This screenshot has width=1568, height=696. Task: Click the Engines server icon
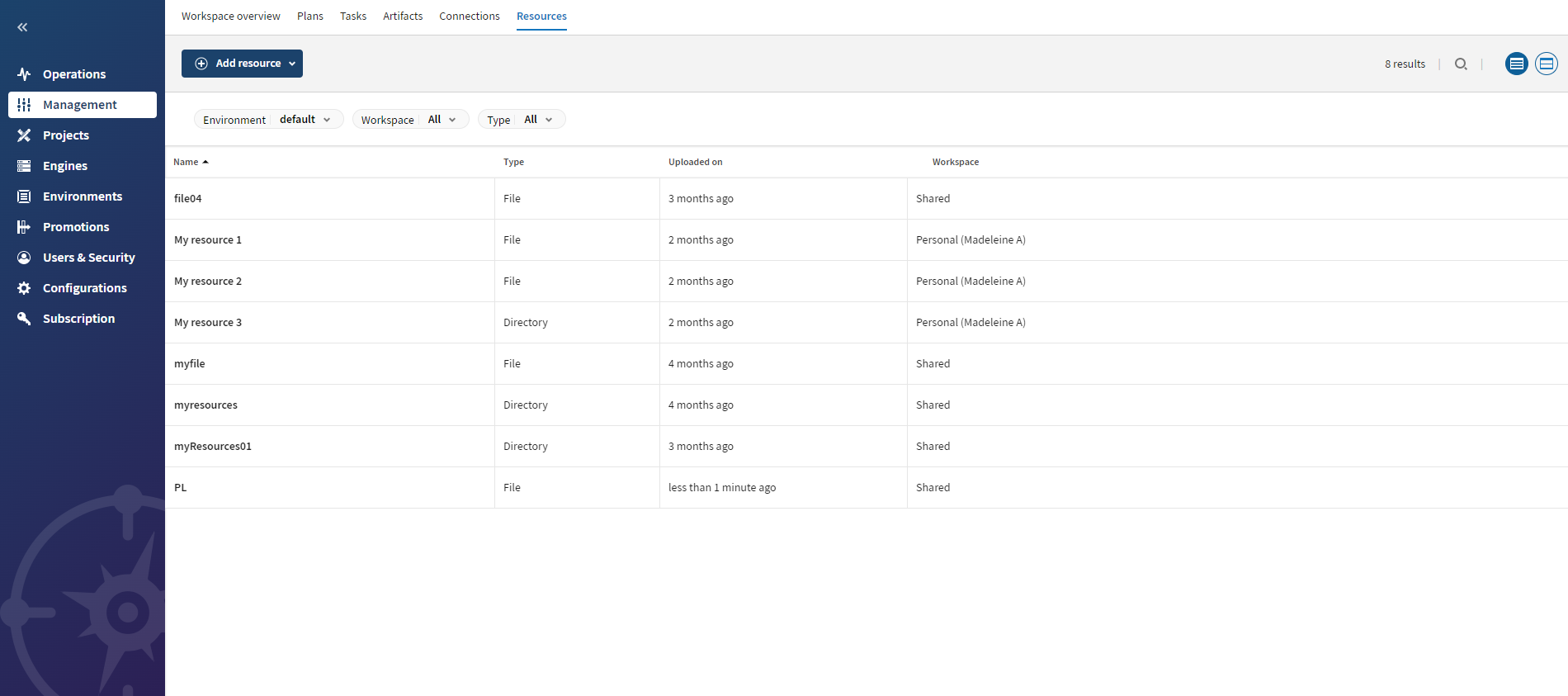[x=24, y=166]
